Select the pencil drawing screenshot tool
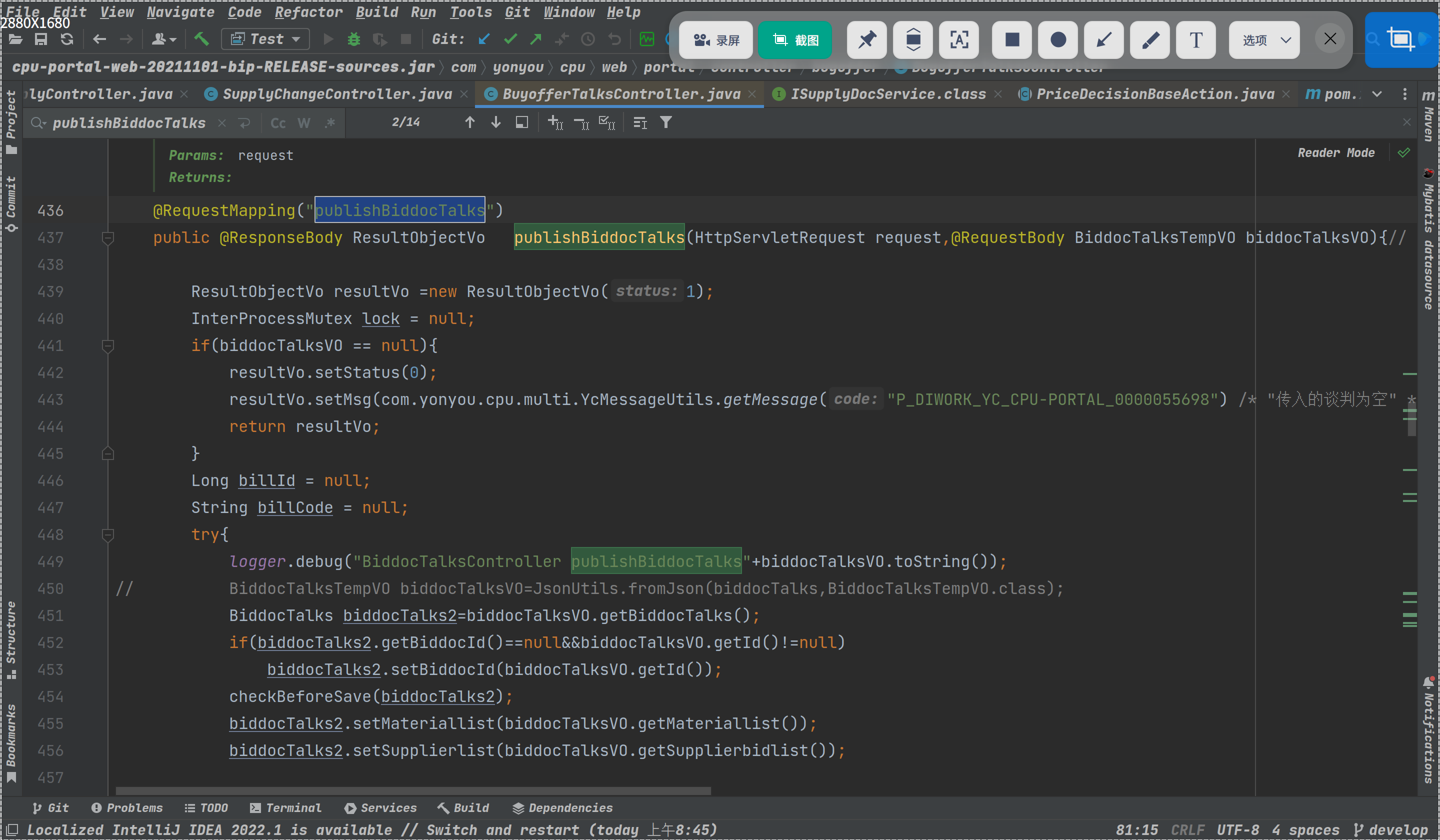 [x=1149, y=39]
